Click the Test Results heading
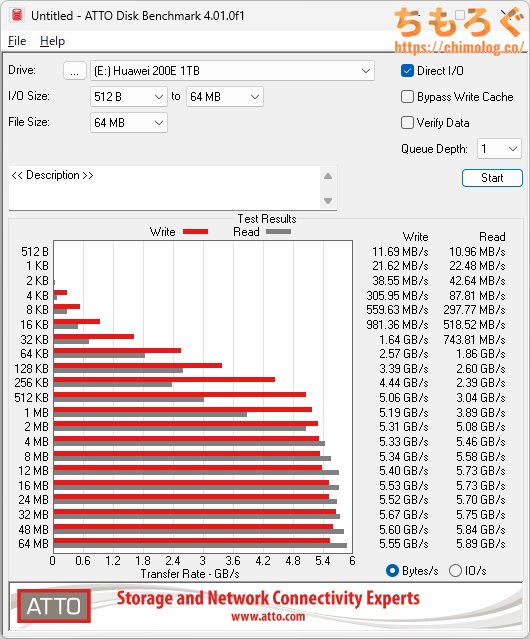 267,219
